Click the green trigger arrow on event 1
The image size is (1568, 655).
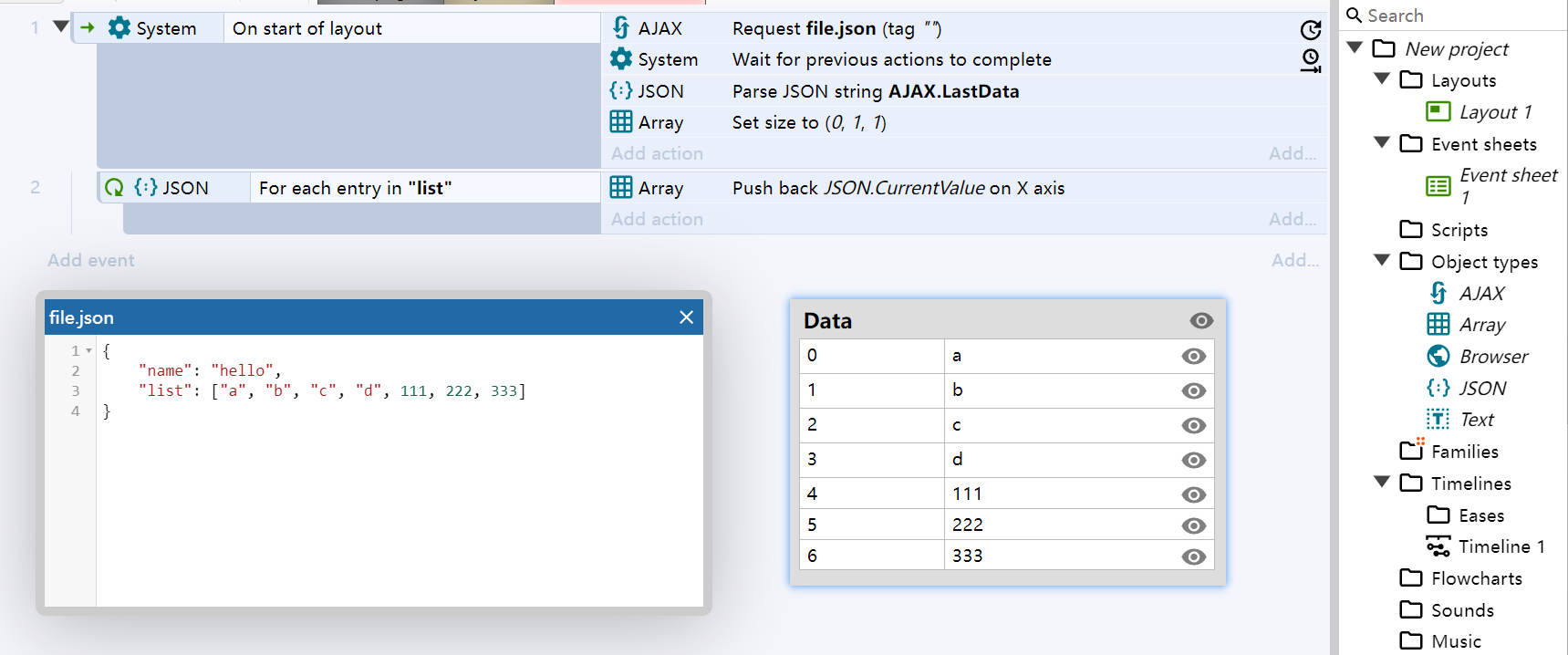[88, 27]
